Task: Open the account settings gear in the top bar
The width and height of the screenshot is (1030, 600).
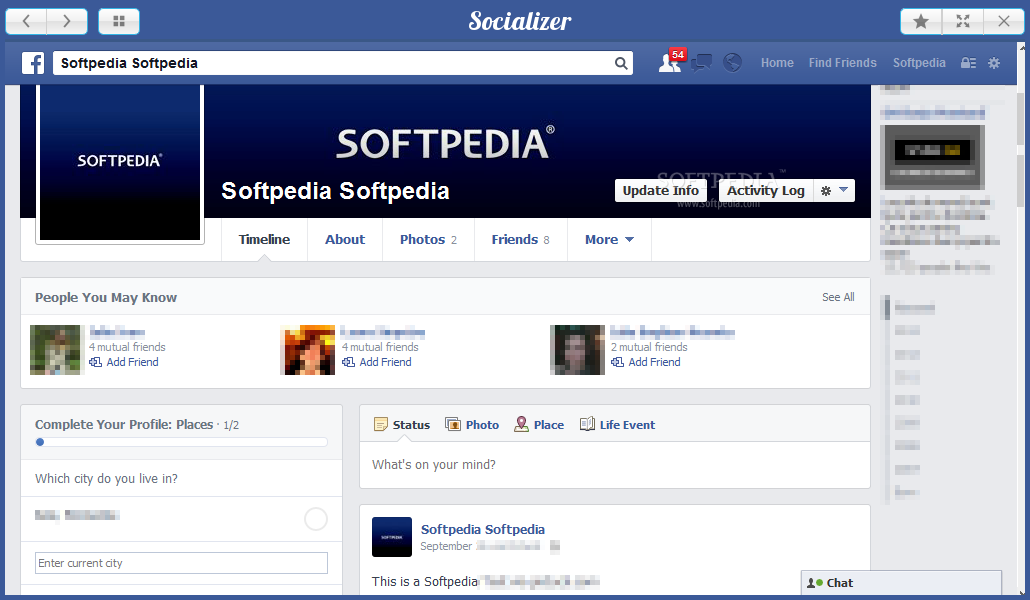Action: coord(994,63)
